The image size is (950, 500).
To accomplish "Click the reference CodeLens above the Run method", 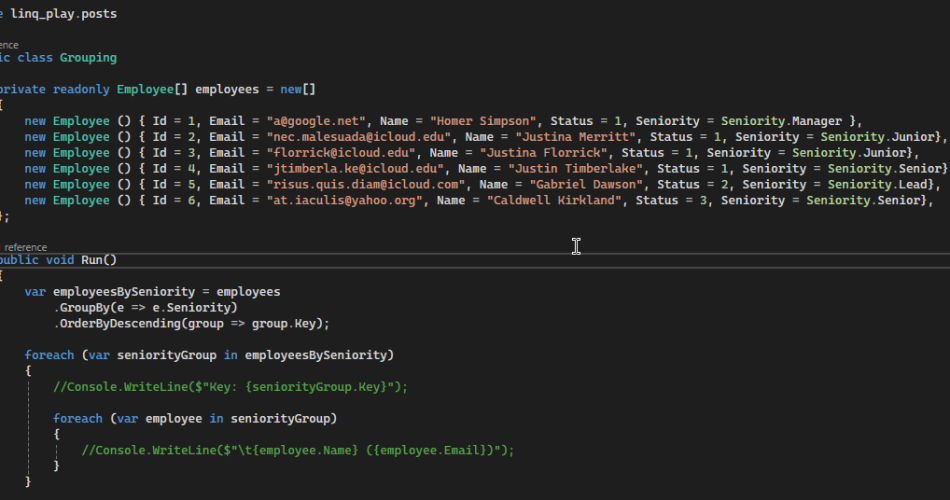I will (x=24, y=247).
